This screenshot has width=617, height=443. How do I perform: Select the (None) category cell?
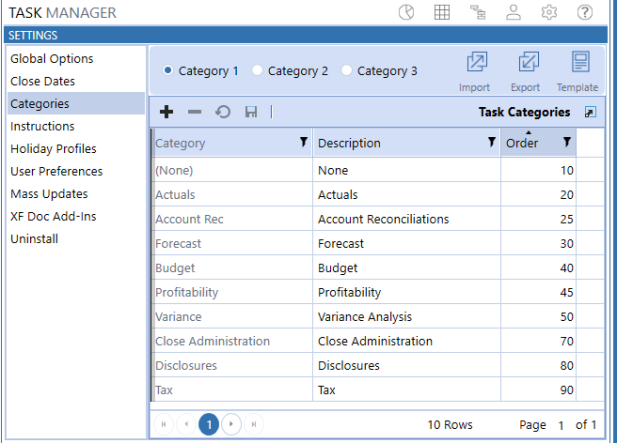click(232, 170)
